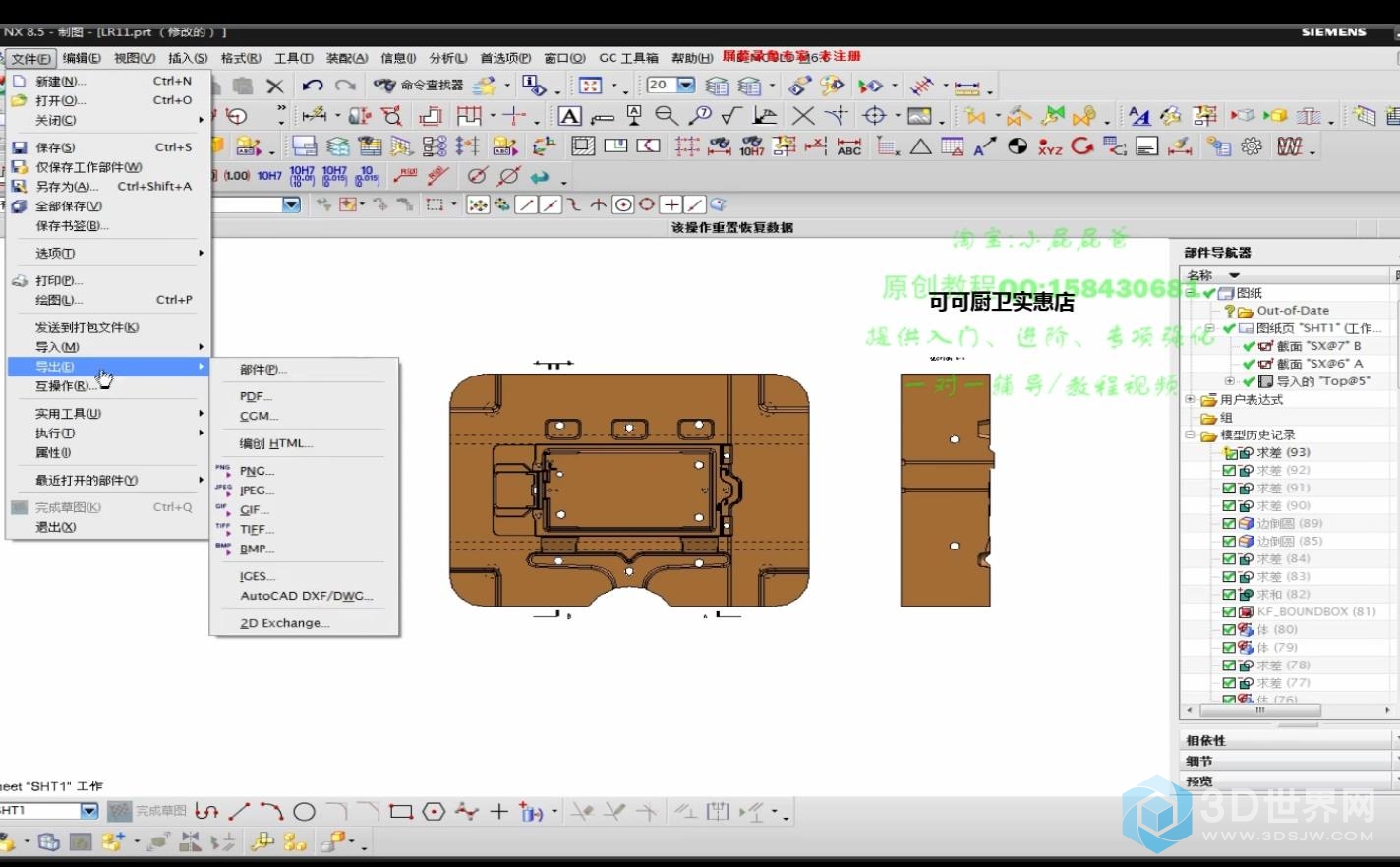Viewport: 1400px width, 867px height.
Task: Click the target point symbol icon
Action: click(874, 116)
